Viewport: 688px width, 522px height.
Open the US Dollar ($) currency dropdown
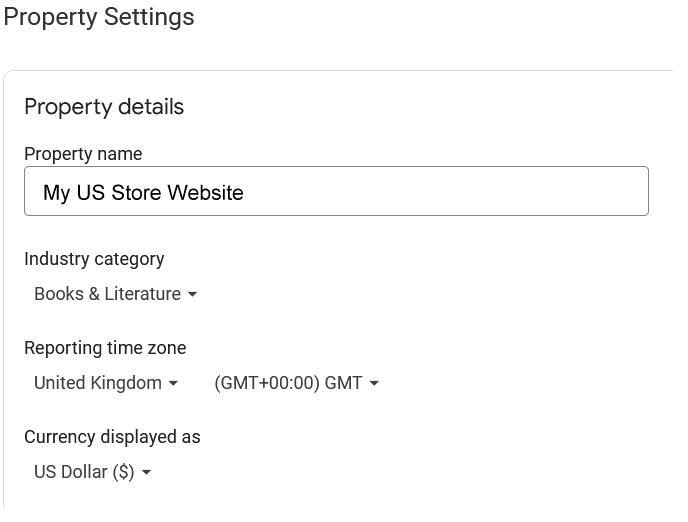[x=93, y=472]
